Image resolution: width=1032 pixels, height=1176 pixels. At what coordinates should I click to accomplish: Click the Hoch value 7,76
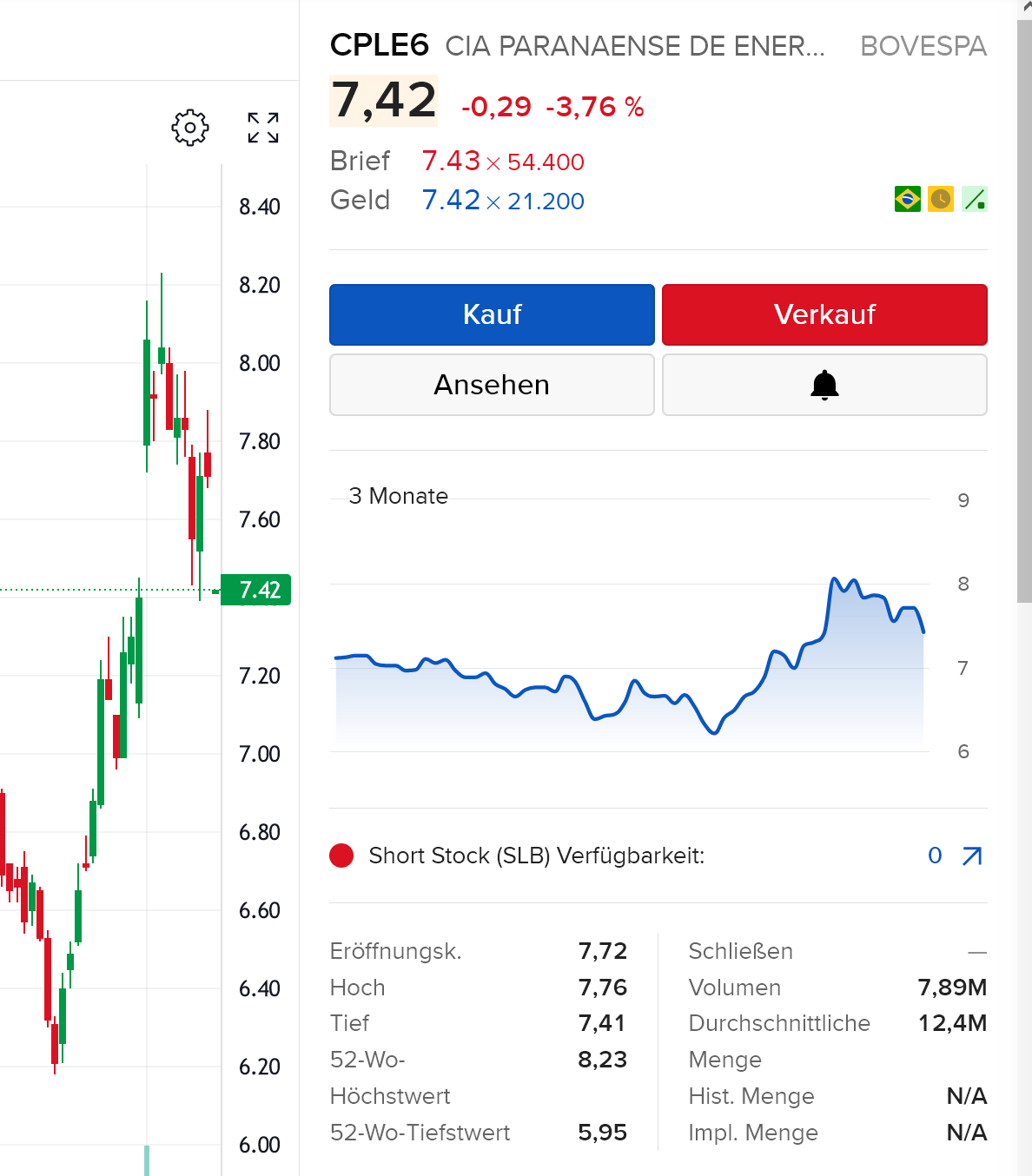603,988
